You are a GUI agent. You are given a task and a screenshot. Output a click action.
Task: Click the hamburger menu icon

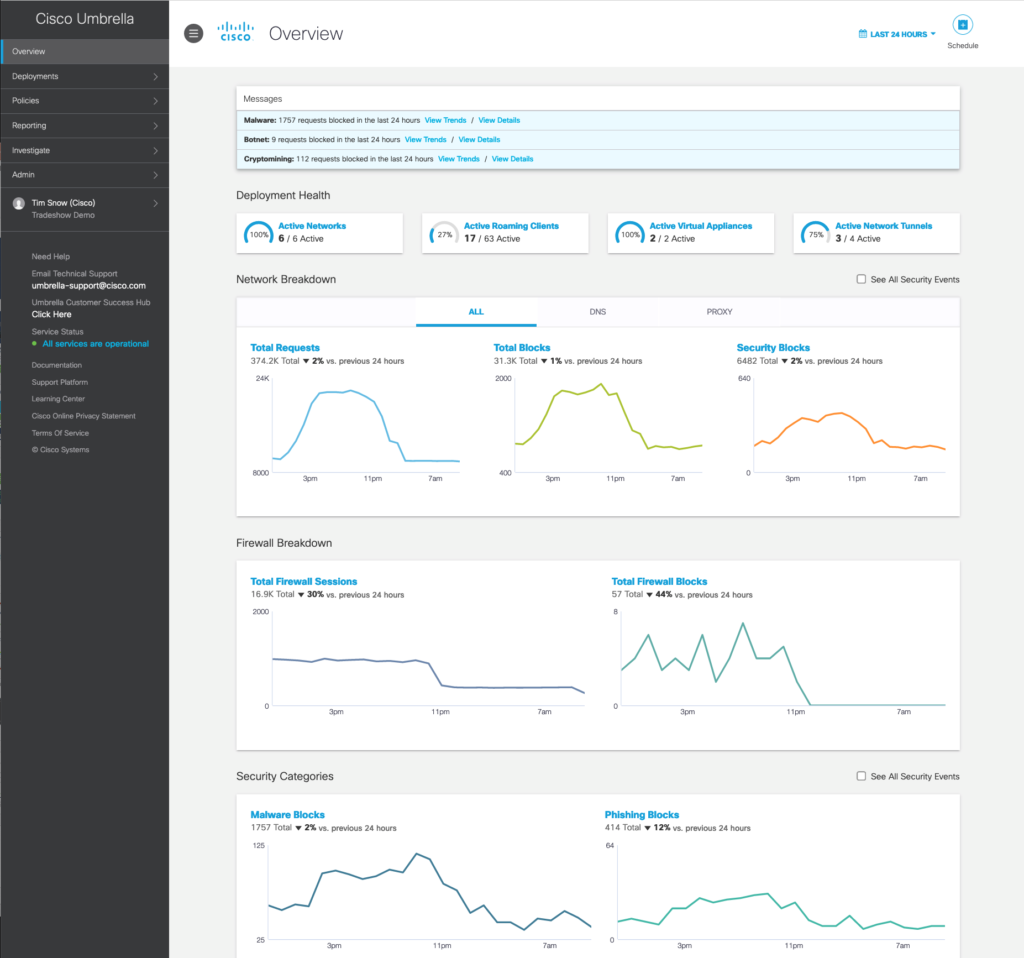pyautogui.click(x=193, y=33)
